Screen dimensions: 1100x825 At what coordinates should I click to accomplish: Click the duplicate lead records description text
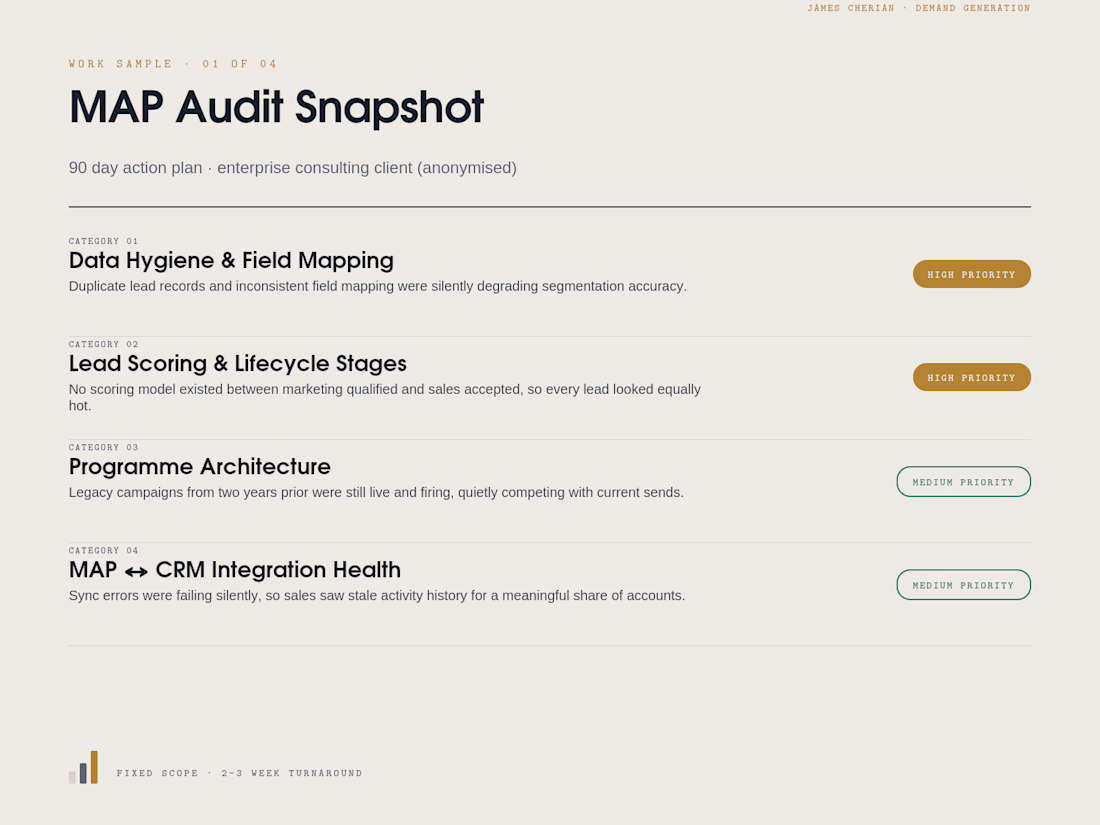pyautogui.click(x=377, y=286)
